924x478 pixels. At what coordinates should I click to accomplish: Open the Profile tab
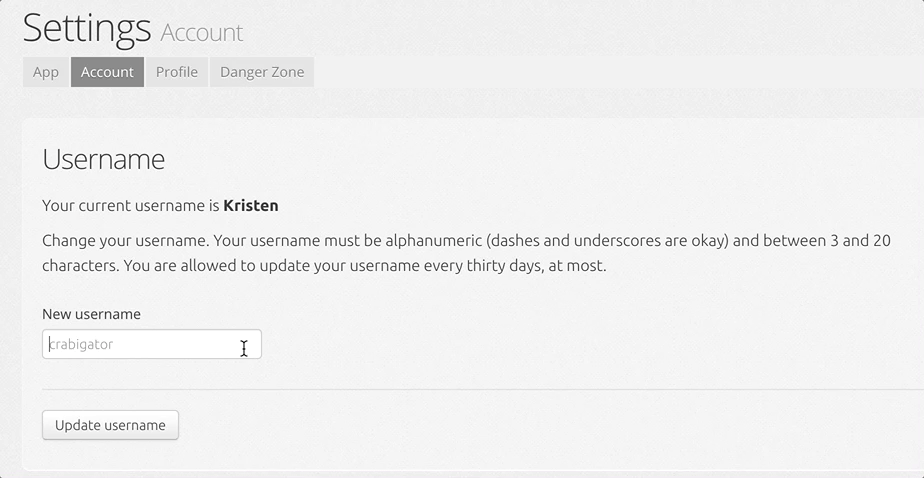pyautogui.click(x=177, y=72)
